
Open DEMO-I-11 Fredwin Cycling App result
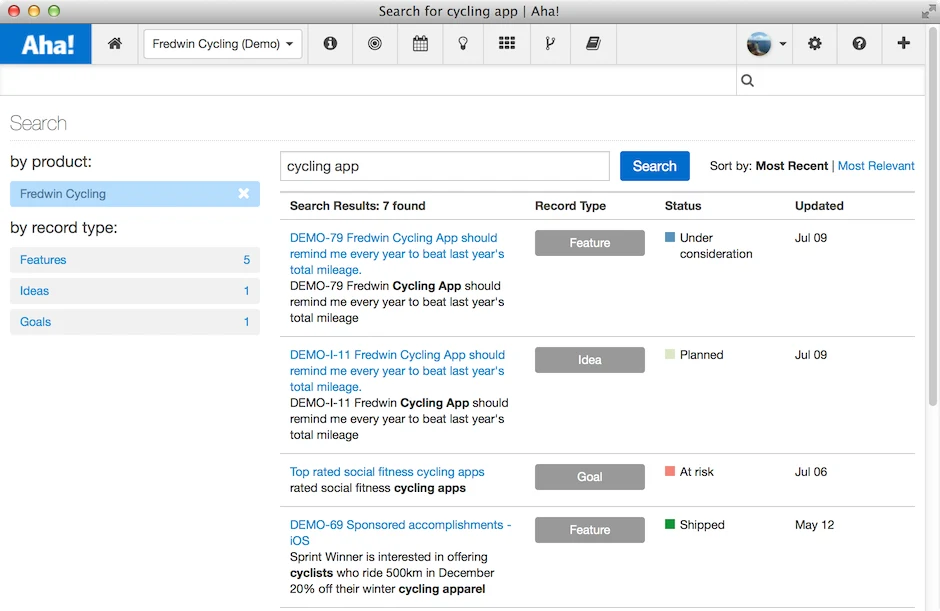(x=397, y=371)
